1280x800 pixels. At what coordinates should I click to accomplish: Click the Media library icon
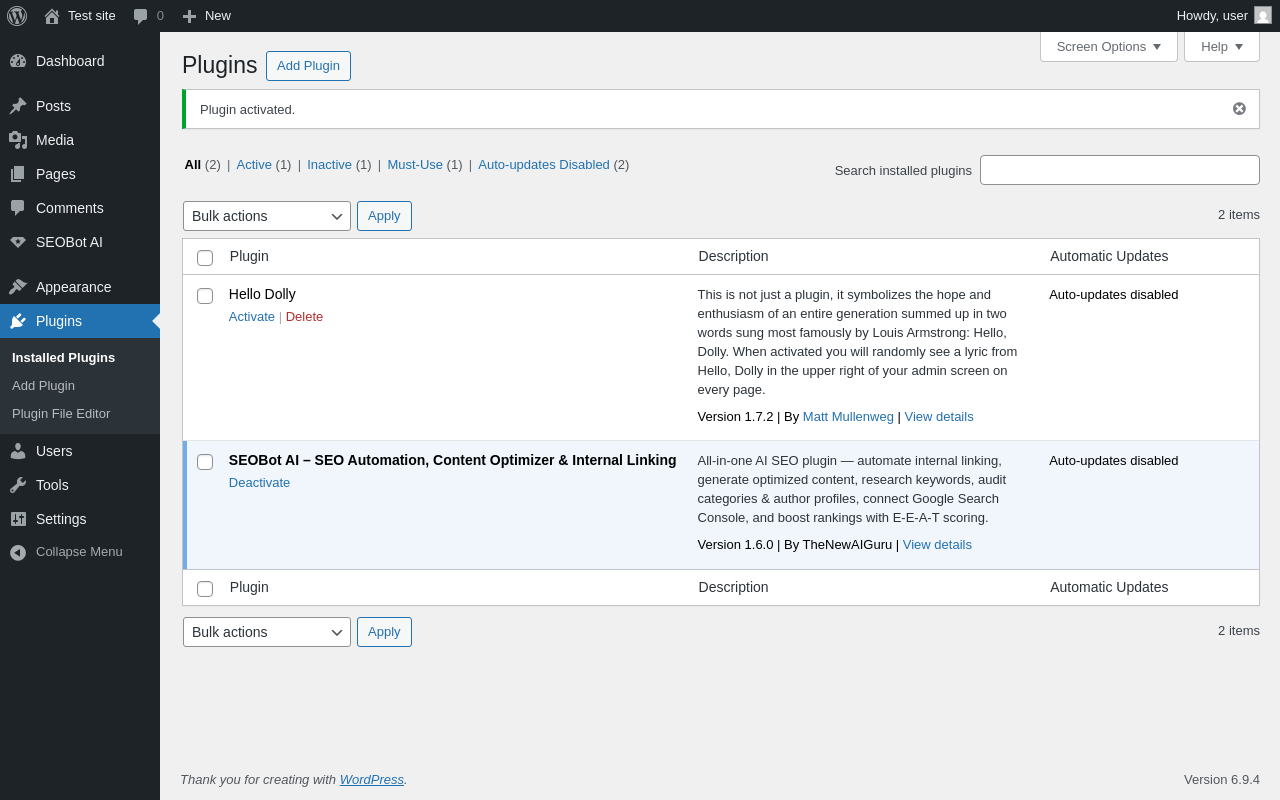click(18, 140)
